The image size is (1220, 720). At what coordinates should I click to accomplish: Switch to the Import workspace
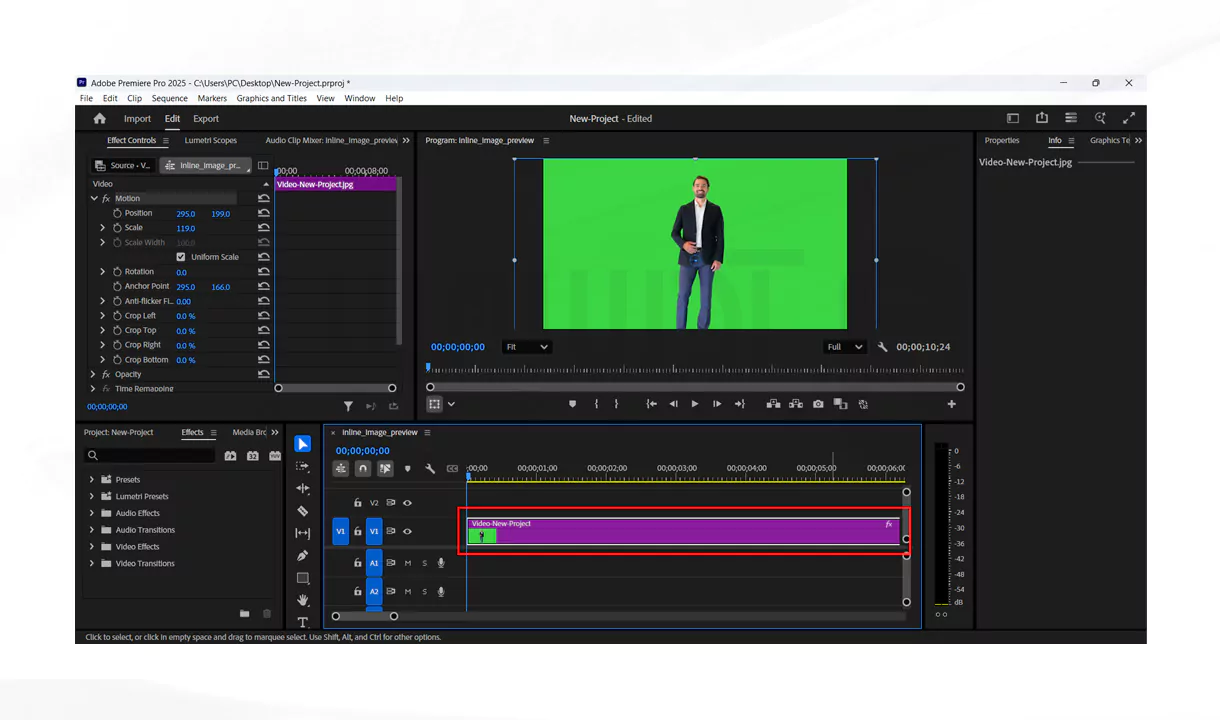[137, 119]
